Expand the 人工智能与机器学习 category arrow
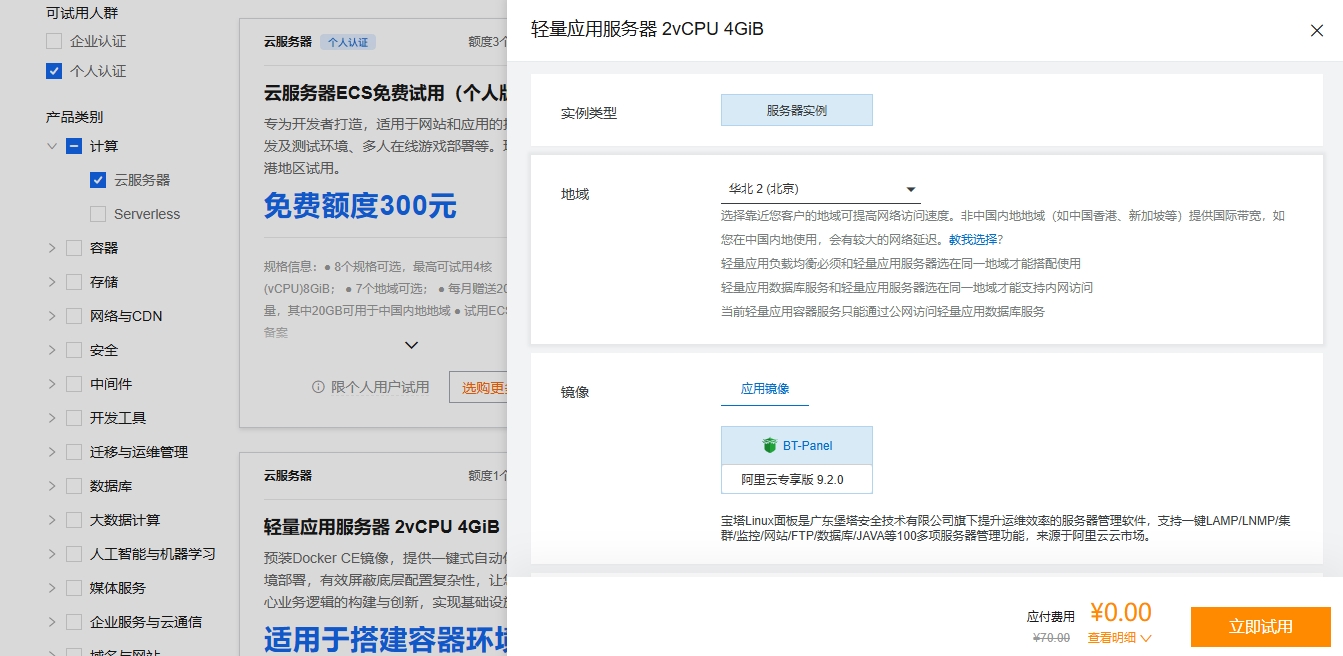The width and height of the screenshot is (1343, 656). [52, 554]
